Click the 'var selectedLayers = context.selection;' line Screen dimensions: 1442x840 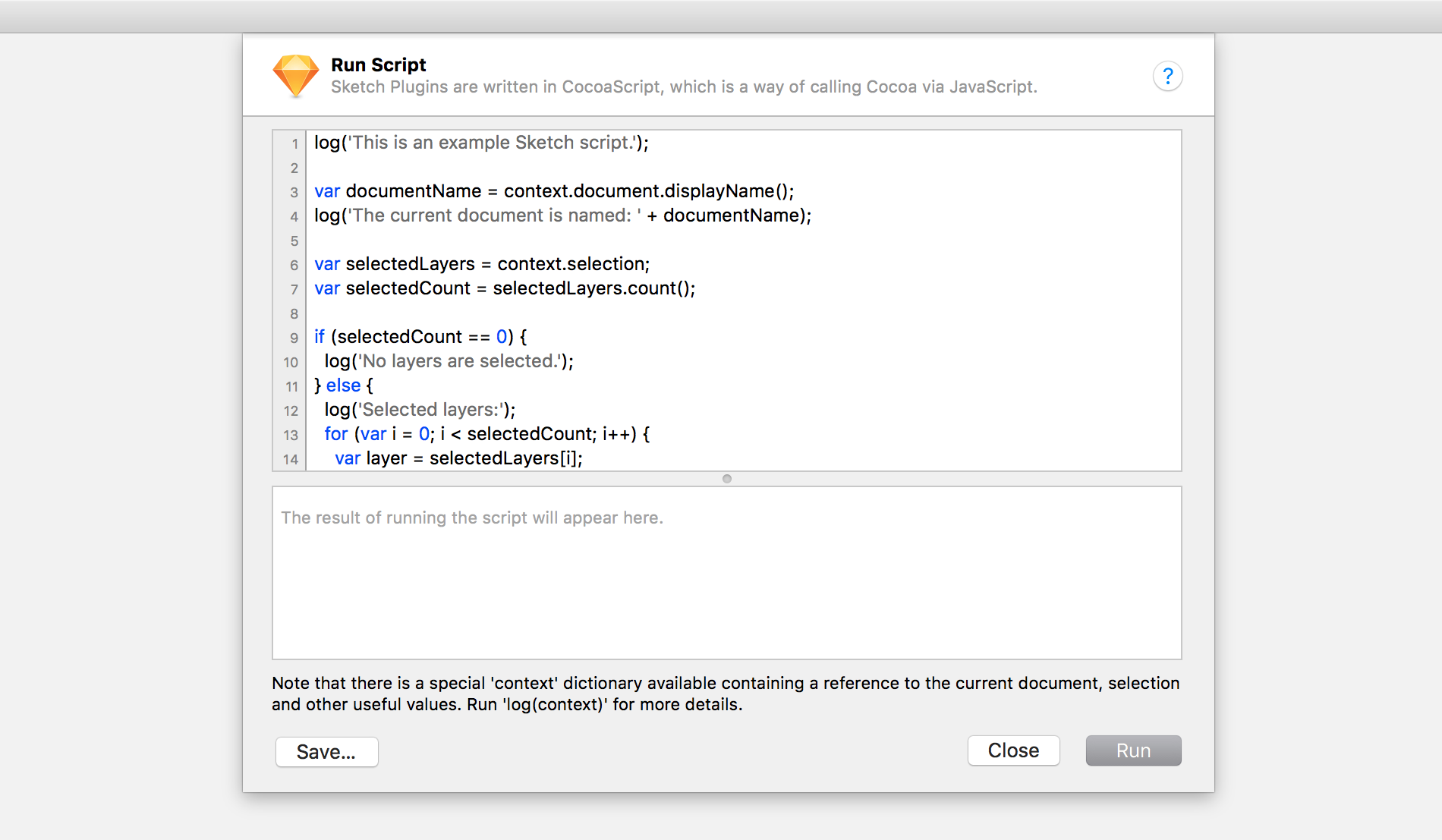(x=482, y=264)
